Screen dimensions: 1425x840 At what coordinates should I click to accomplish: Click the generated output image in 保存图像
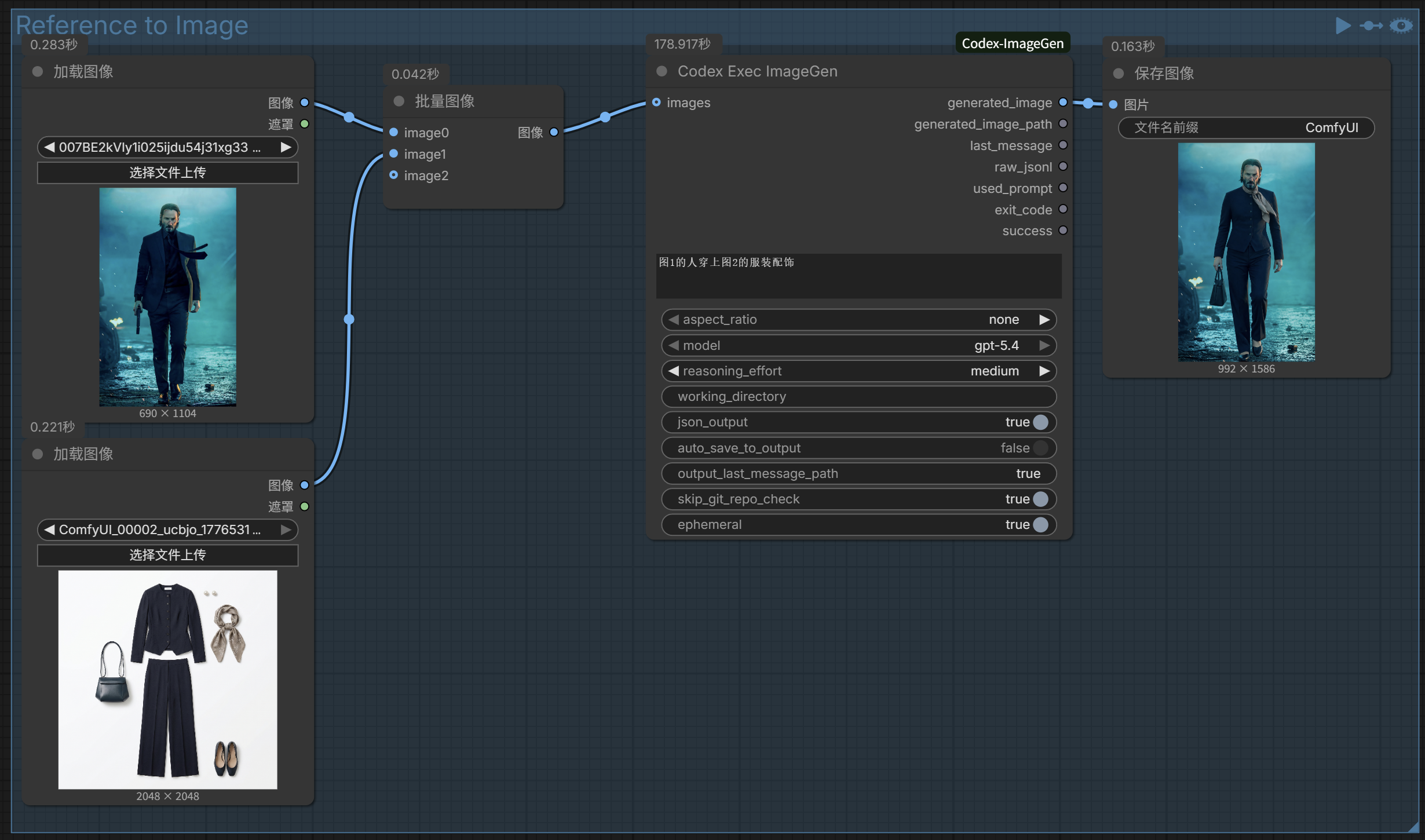(1246, 252)
